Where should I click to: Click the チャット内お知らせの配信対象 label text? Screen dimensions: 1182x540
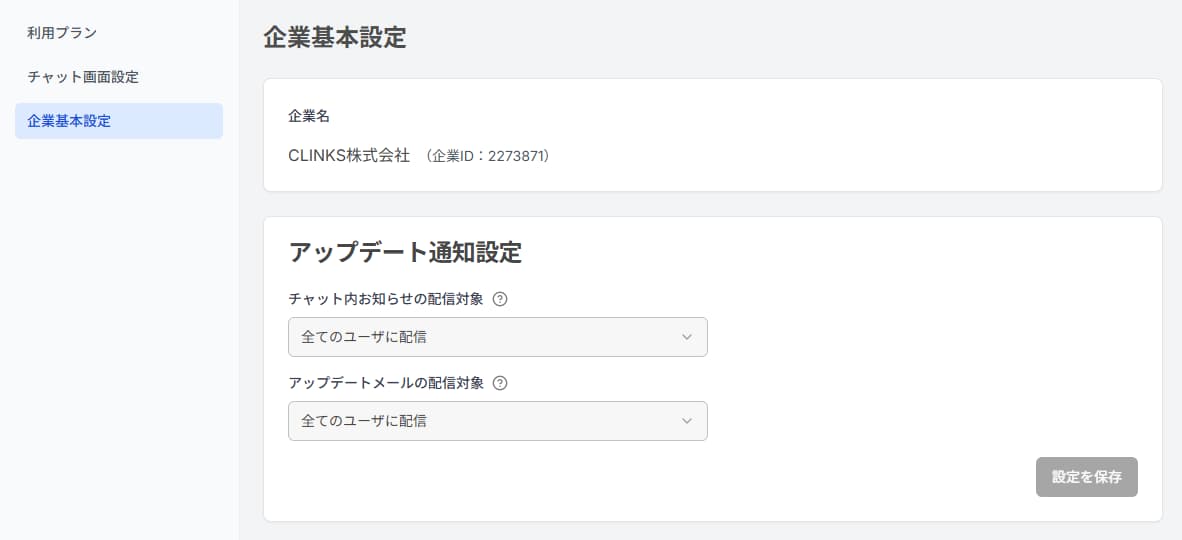(x=386, y=299)
